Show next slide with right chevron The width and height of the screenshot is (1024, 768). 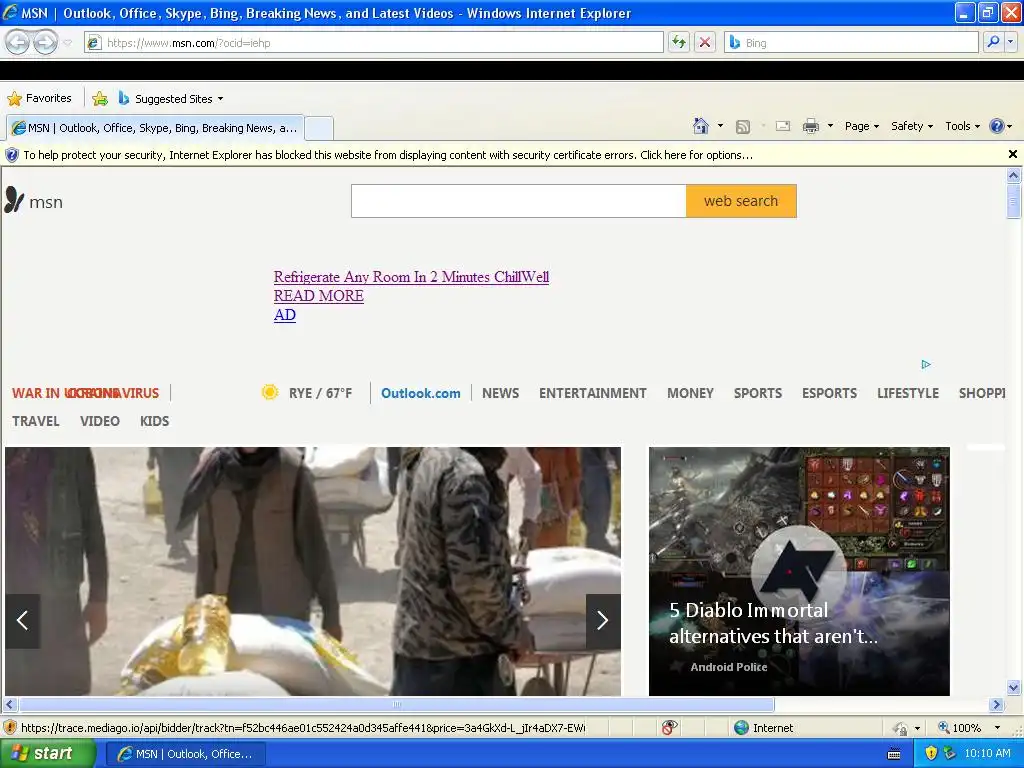(603, 620)
